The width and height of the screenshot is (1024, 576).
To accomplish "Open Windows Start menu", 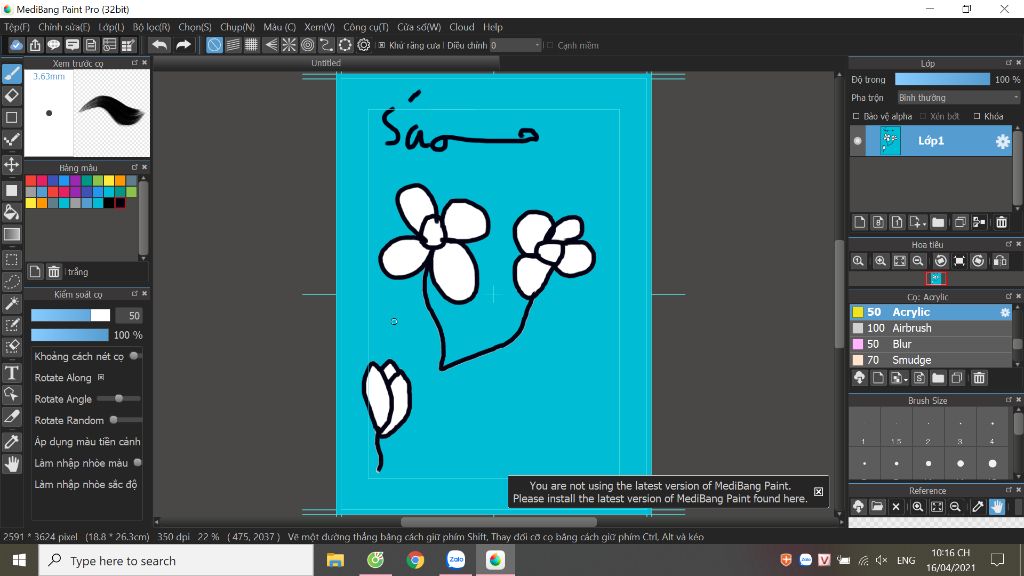I will (x=19, y=560).
